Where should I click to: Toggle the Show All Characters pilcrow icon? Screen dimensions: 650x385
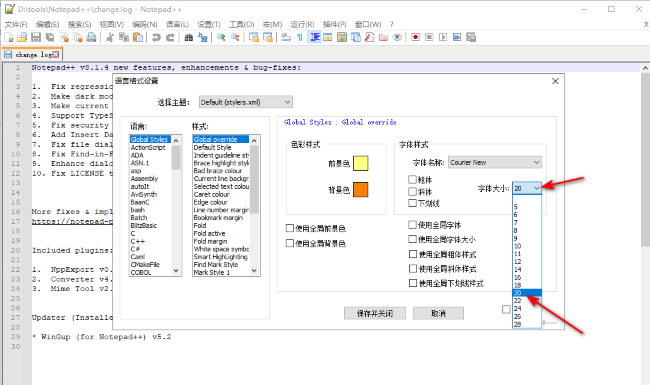[x=300, y=38]
